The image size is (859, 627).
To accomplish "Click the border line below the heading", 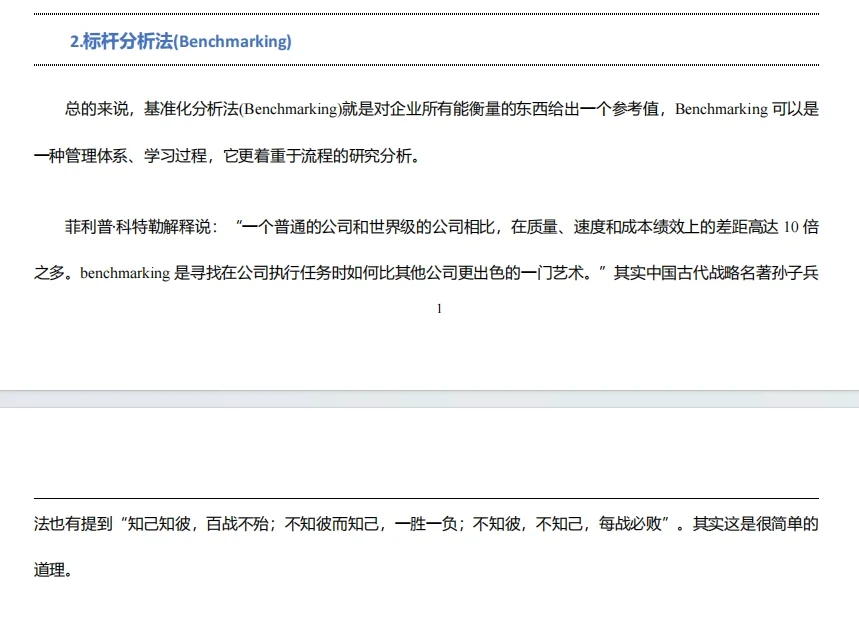I will click(x=430, y=64).
